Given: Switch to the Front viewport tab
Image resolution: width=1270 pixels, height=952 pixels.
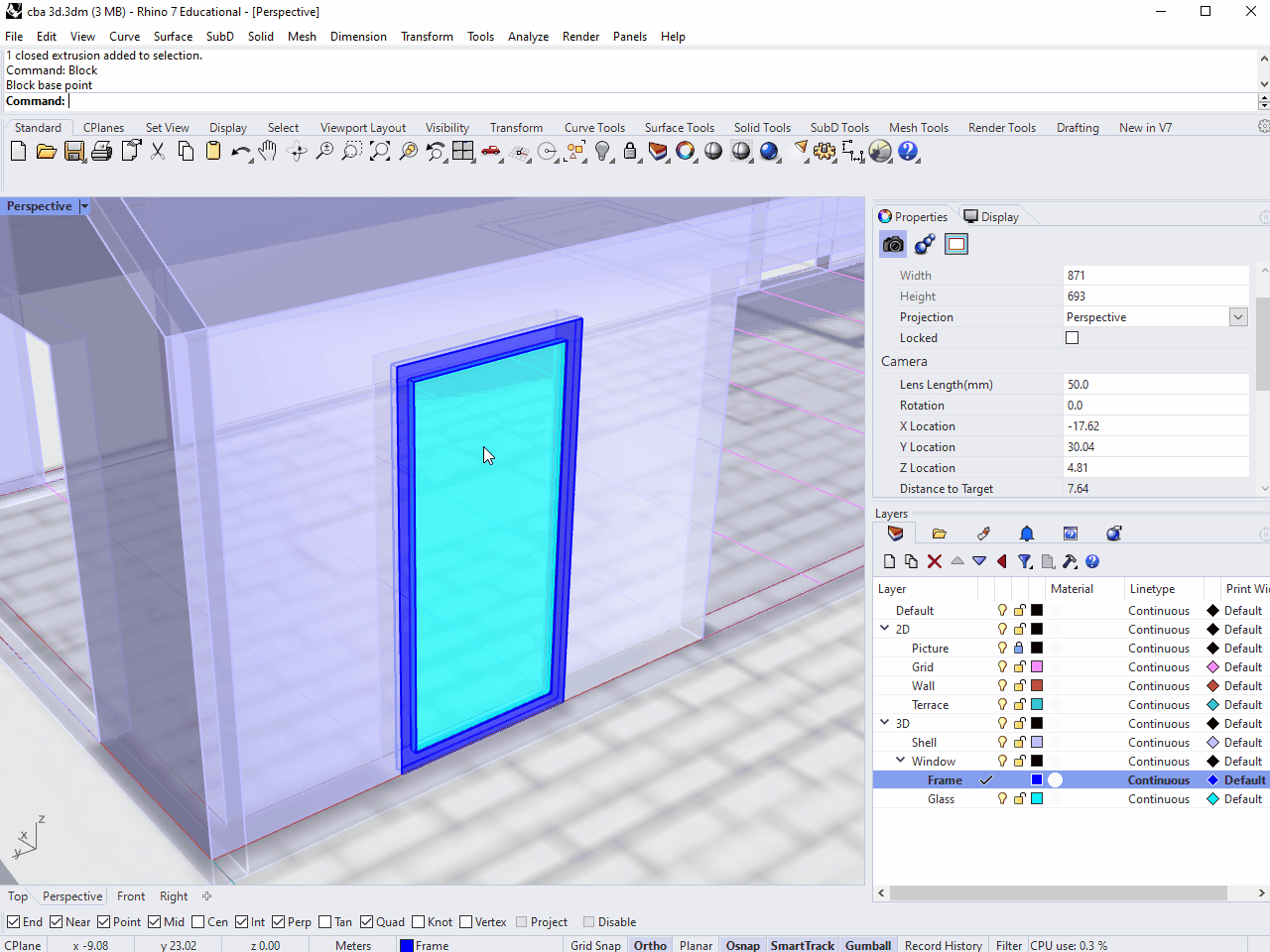Looking at the screenshot, I should [130, 895].
